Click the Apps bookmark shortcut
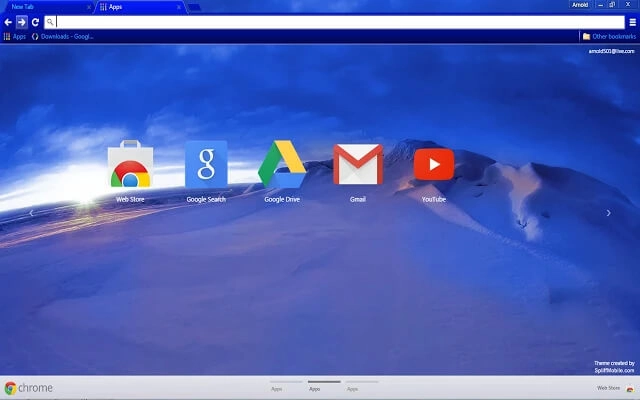Image resolution: width=640 pixels, height=400 pixels. pyautogui.click(x=15, y=36)
